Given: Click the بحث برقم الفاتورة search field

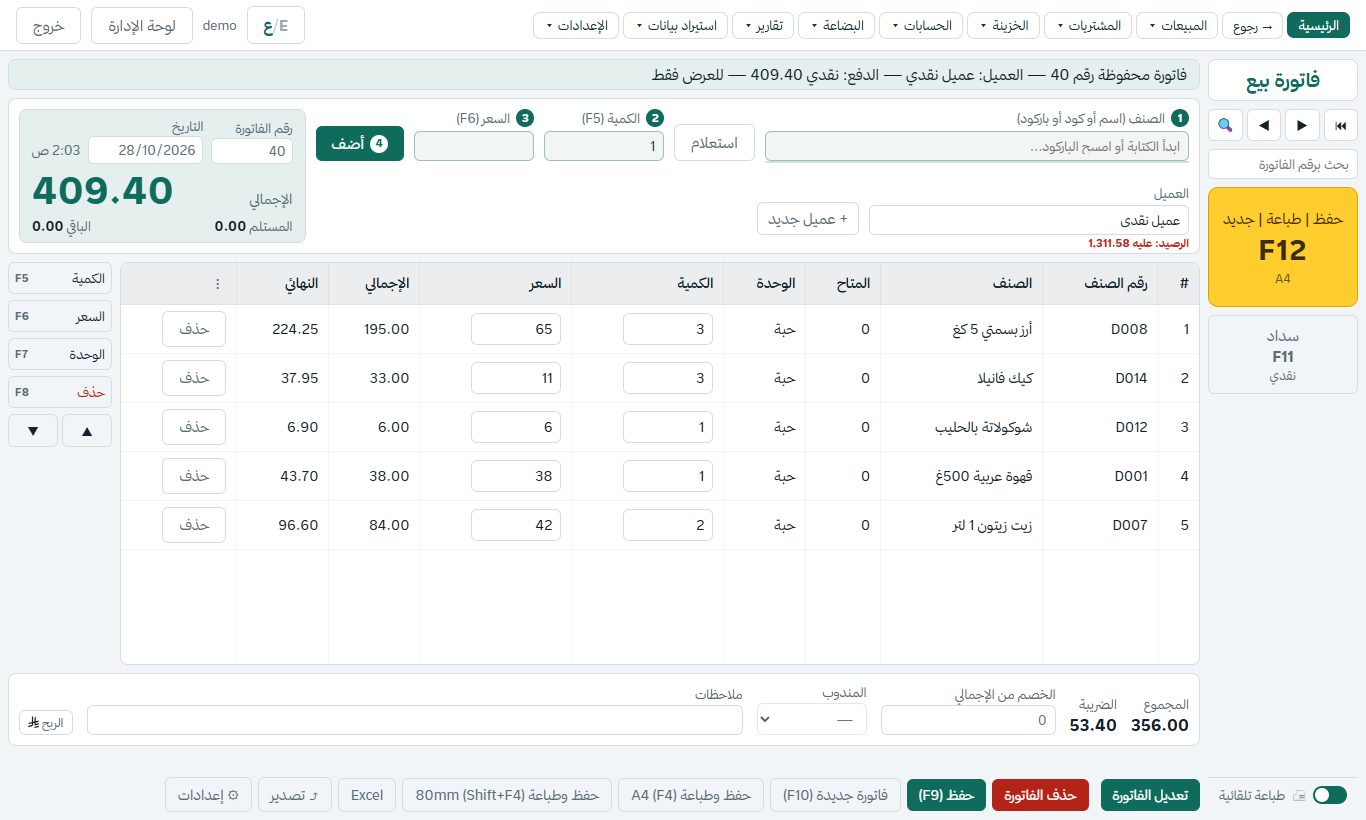Looking at the screenshot, I should [1283, 164].
